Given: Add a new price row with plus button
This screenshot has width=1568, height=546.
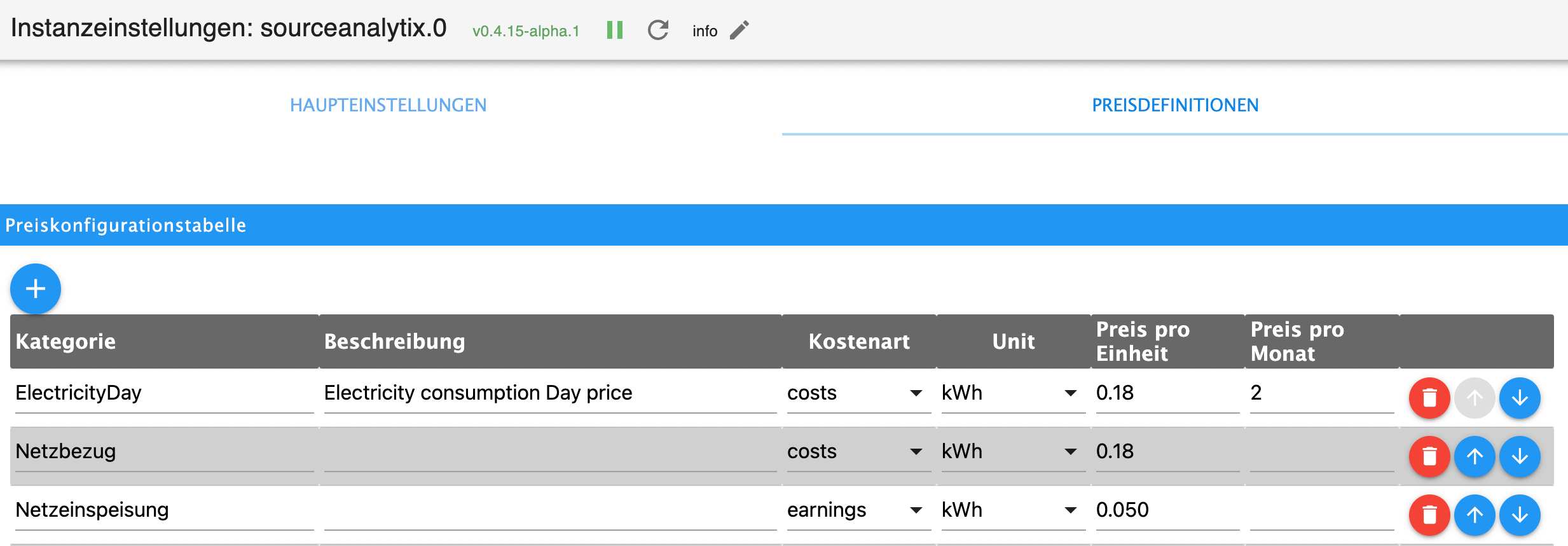Looking at the screenshot, I should pyautogui.click(x=36, y=289).
